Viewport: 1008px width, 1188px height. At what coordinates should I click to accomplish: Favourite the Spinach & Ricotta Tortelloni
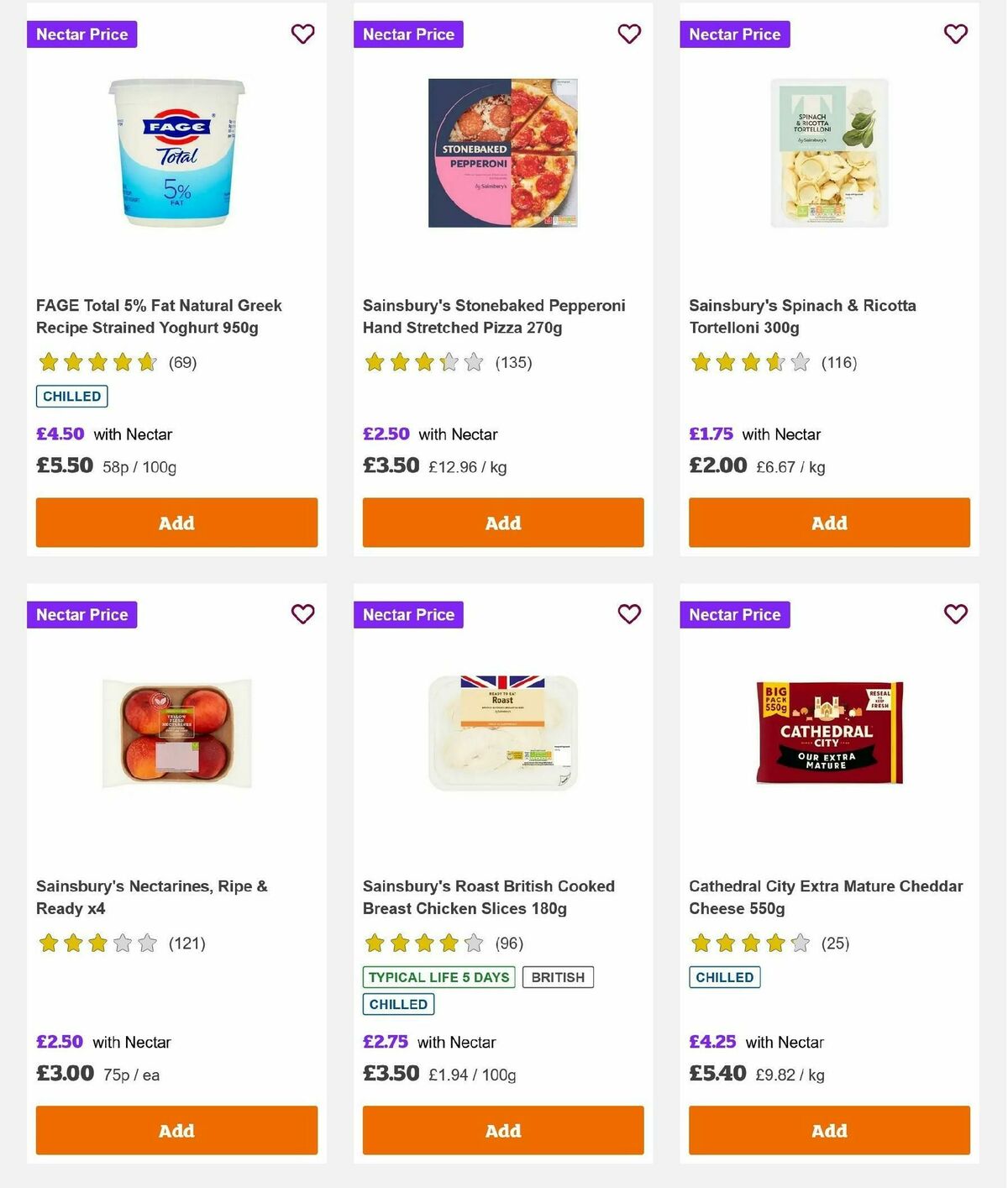(955, 34)
